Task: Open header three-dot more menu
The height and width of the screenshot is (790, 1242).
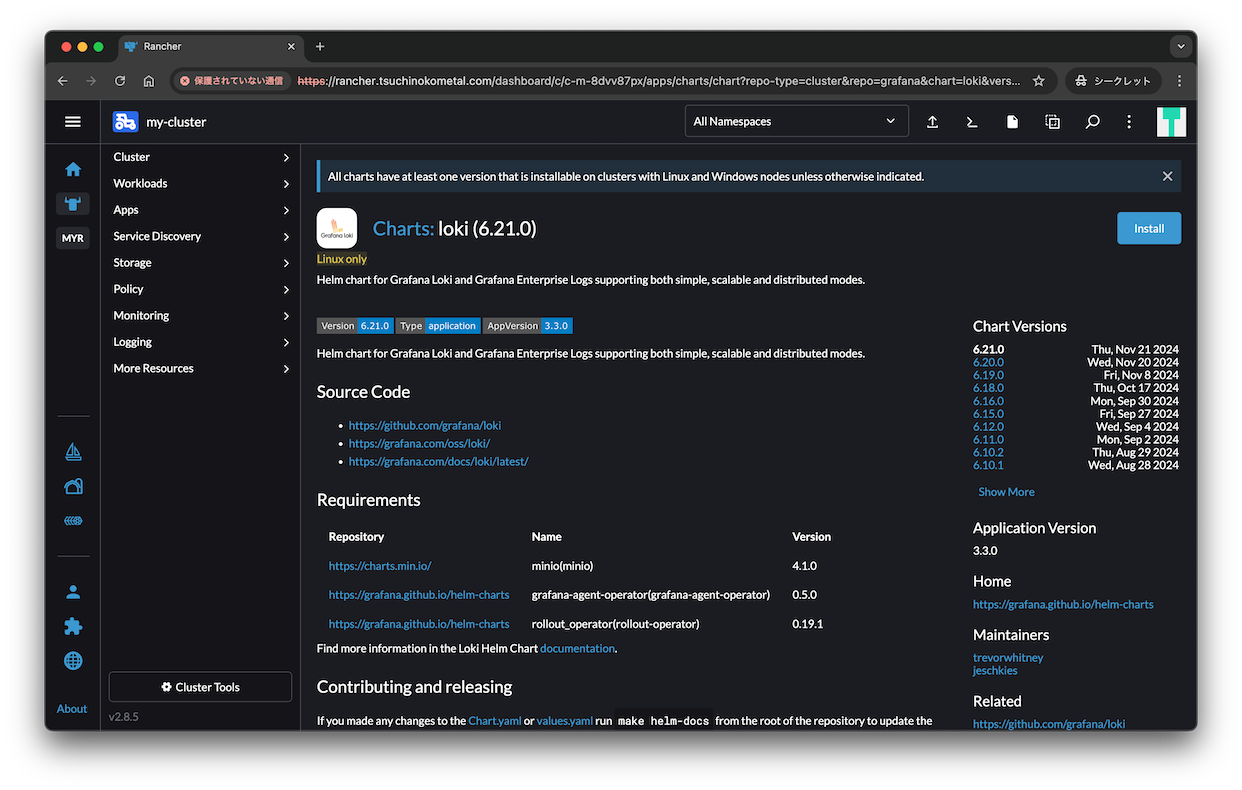Action: tap(1129, 122)
